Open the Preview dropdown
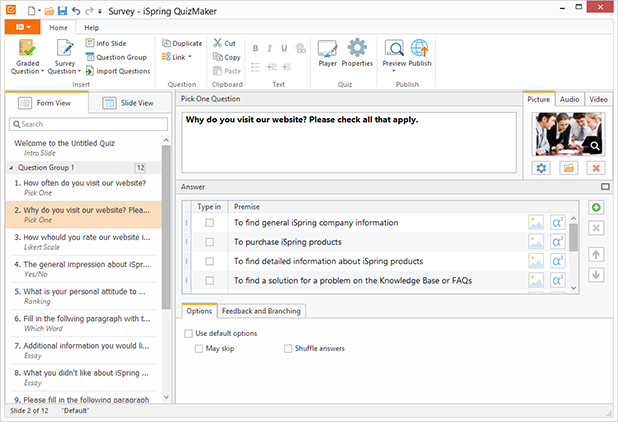 tap(394, 71)
